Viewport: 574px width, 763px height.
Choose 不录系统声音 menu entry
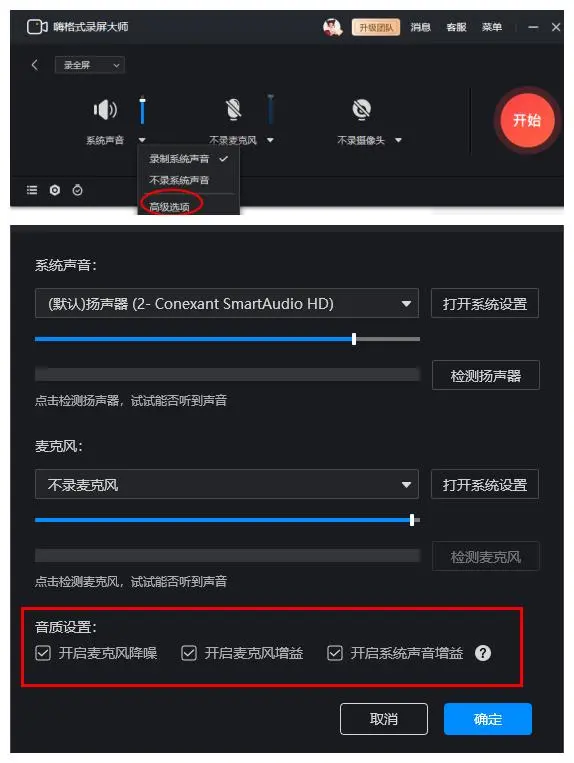[x=179, y=180]
